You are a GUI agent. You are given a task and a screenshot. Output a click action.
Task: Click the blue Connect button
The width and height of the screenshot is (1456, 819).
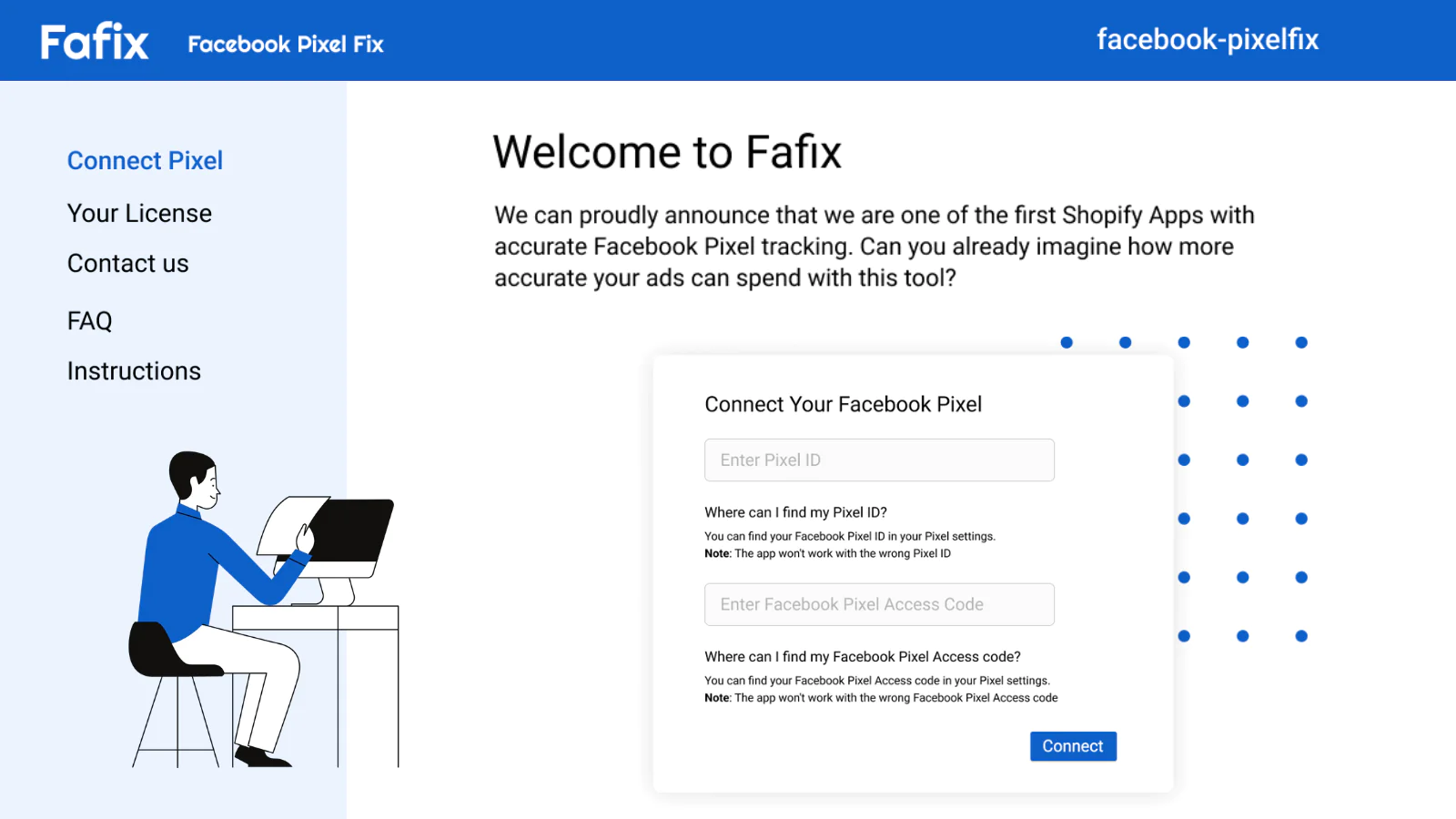click(x=1073, y=746)
